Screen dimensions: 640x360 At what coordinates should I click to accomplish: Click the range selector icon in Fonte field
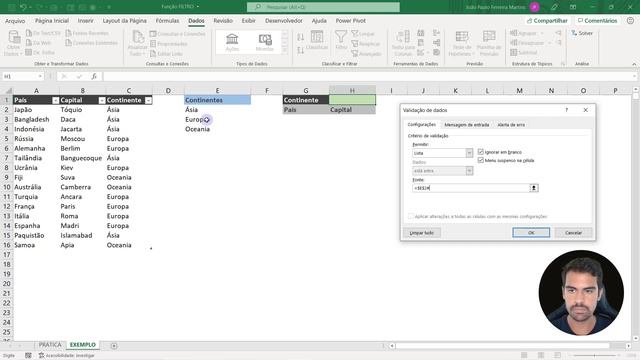click(533, 188)
